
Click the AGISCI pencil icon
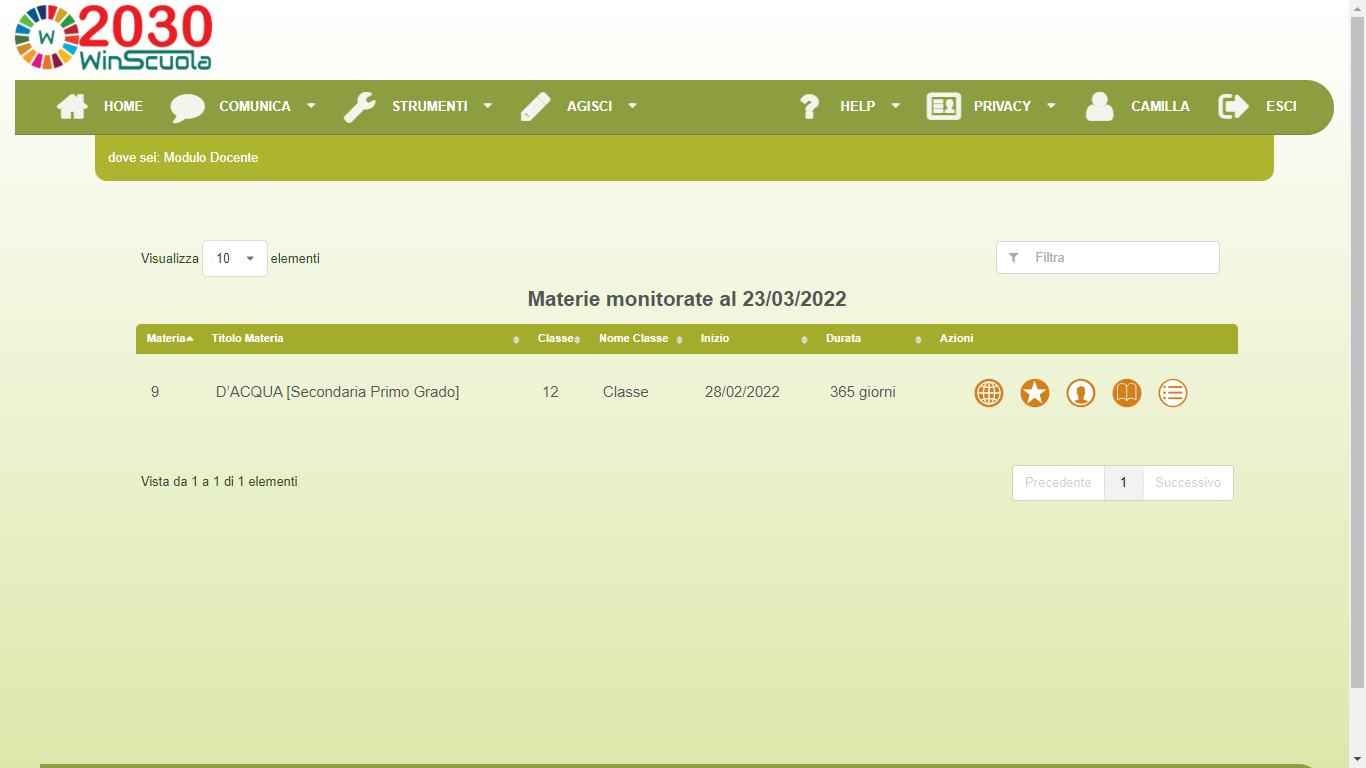[536, 107]
